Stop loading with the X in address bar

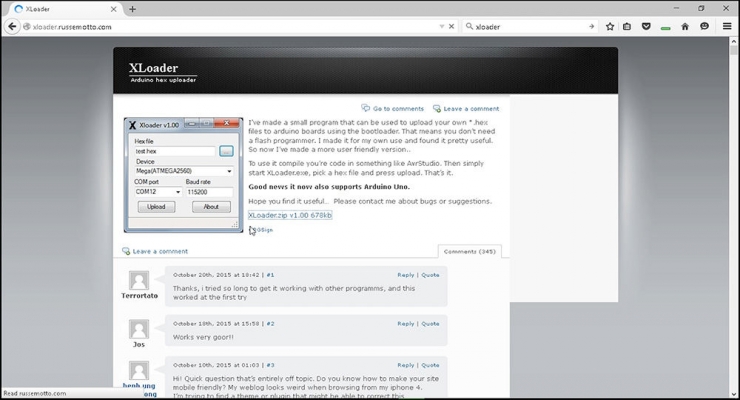pyautogui.click(x=451, y=27)
